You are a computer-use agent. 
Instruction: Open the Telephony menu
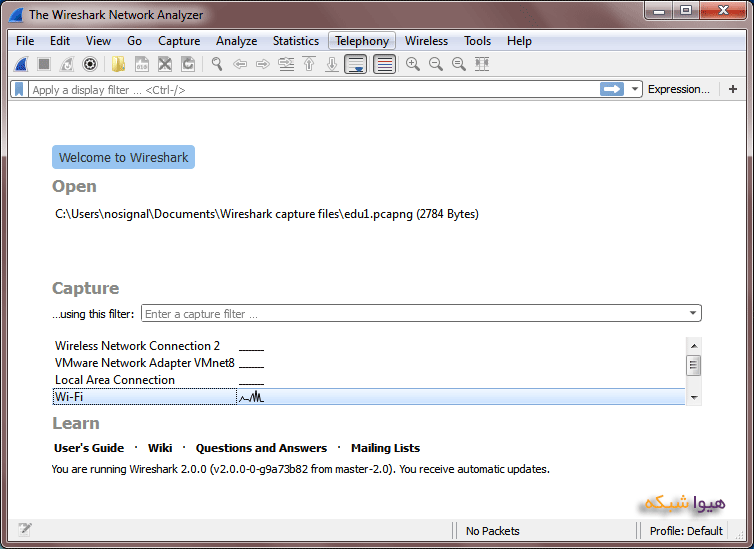[x=362, y=41]
